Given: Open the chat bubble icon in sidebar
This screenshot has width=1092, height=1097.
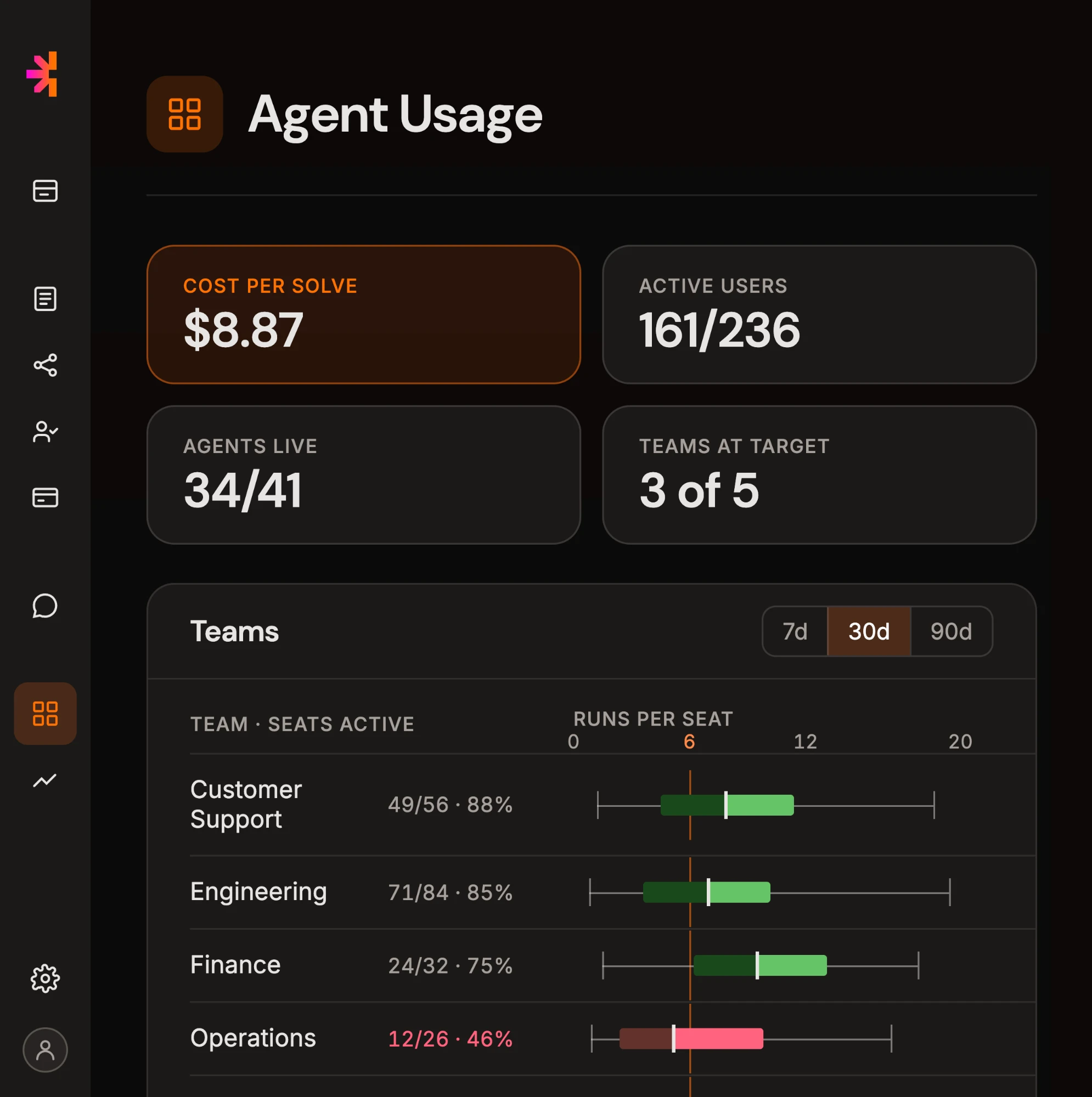Looking at the screenshot, I should [x=45, y=606].
